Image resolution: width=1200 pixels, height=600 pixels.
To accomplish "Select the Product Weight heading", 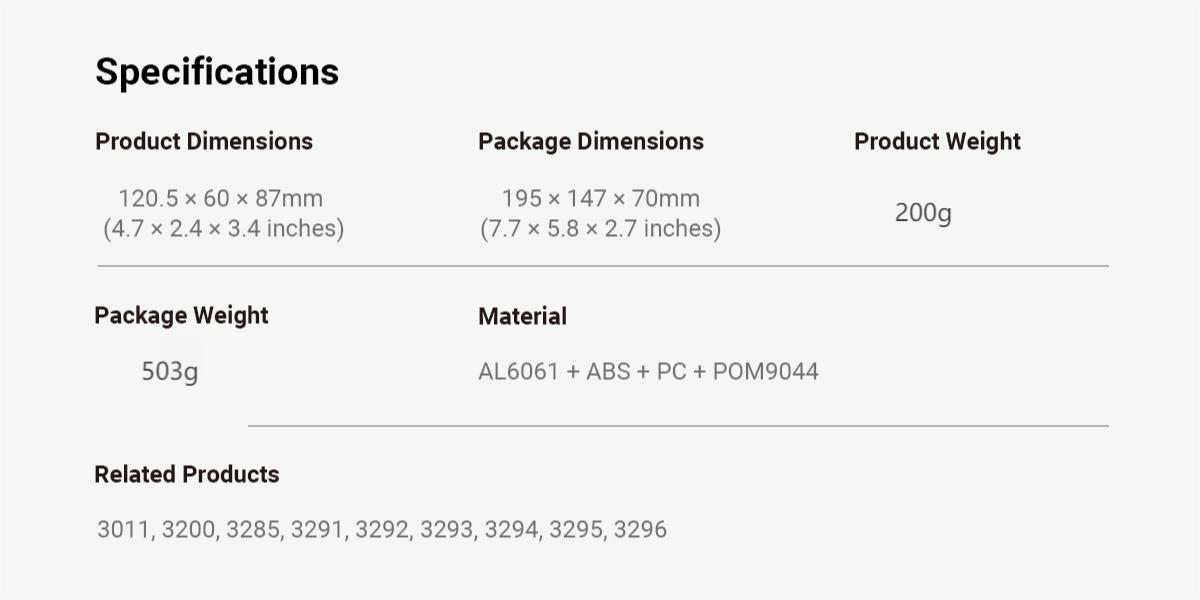I will coord(937,142).
